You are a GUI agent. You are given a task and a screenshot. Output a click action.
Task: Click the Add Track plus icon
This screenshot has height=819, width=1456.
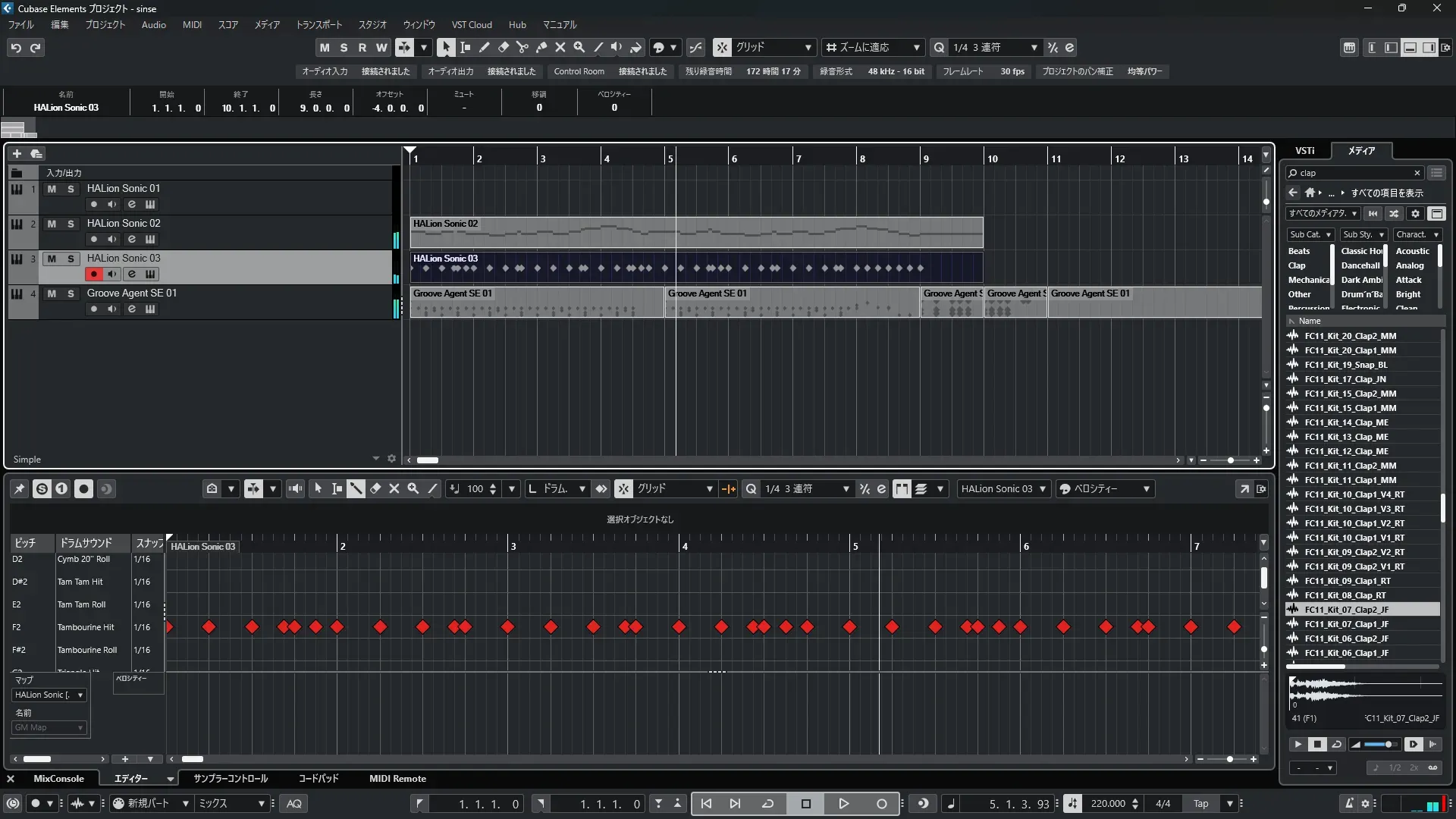(17, 153)
